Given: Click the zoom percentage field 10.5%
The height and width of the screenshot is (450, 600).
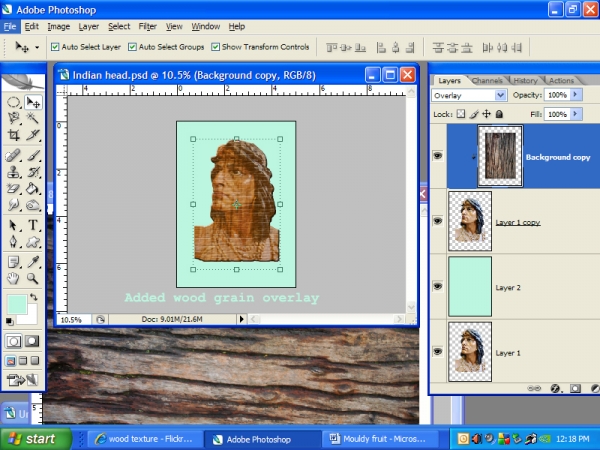Looking at the screenshot, I should 73,319.
